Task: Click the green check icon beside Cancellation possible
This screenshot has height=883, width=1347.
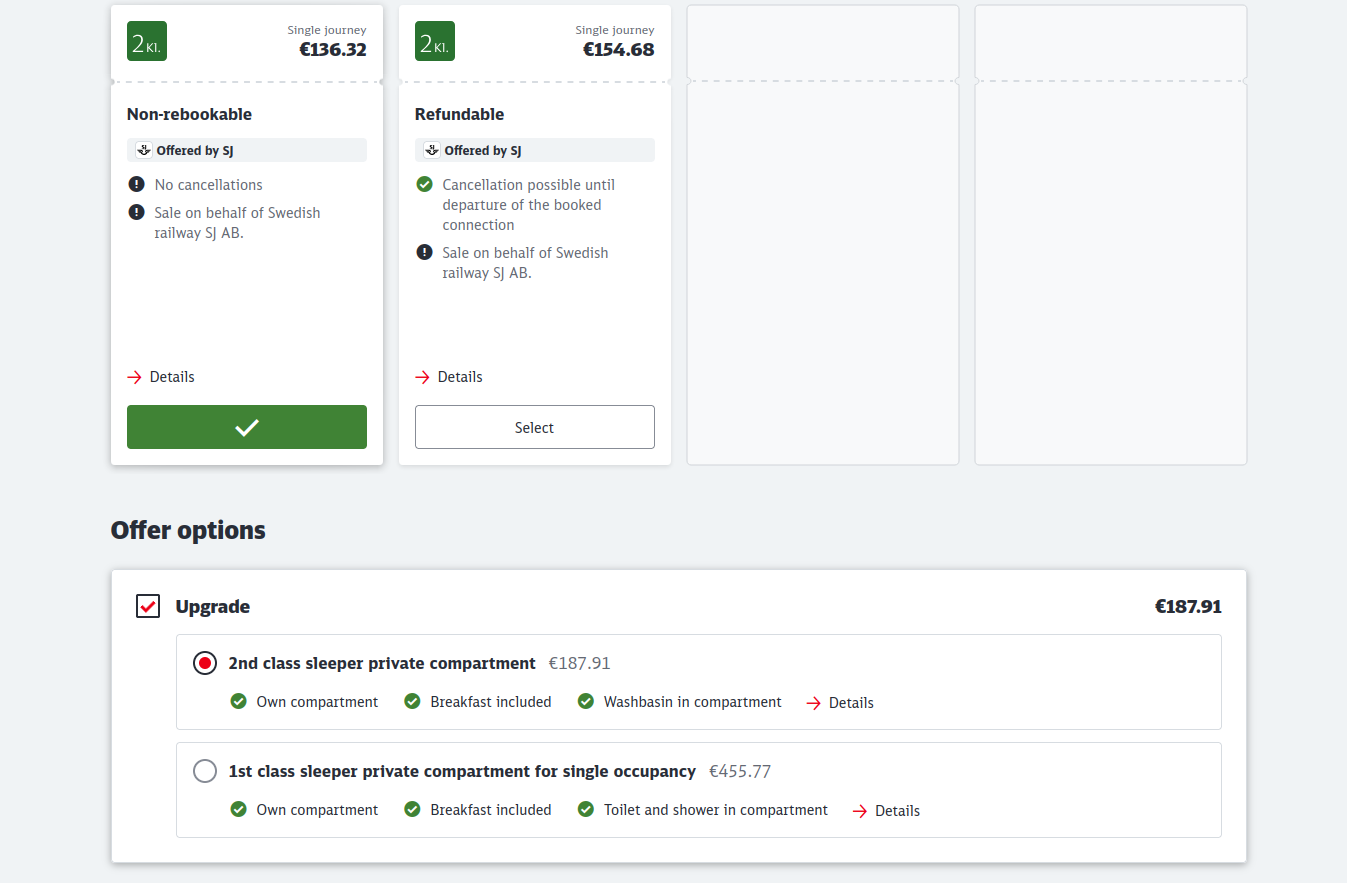Action: (x=424, y=184)
